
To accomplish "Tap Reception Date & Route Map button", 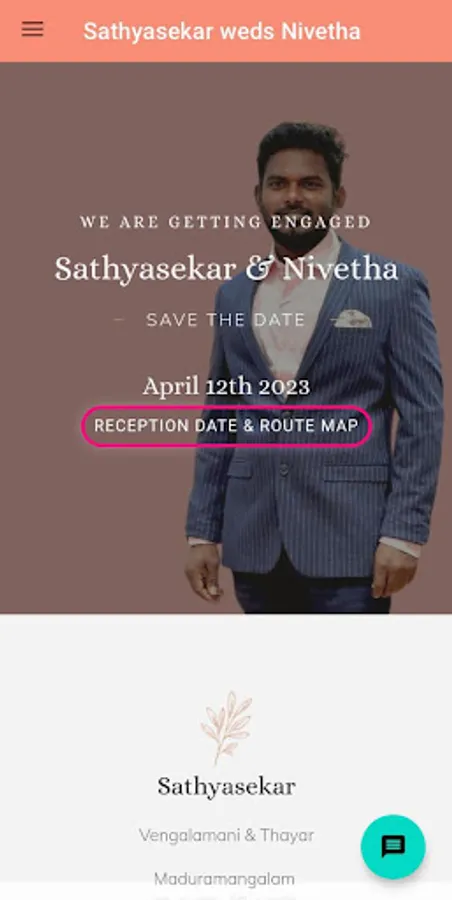I will [226, 426].
